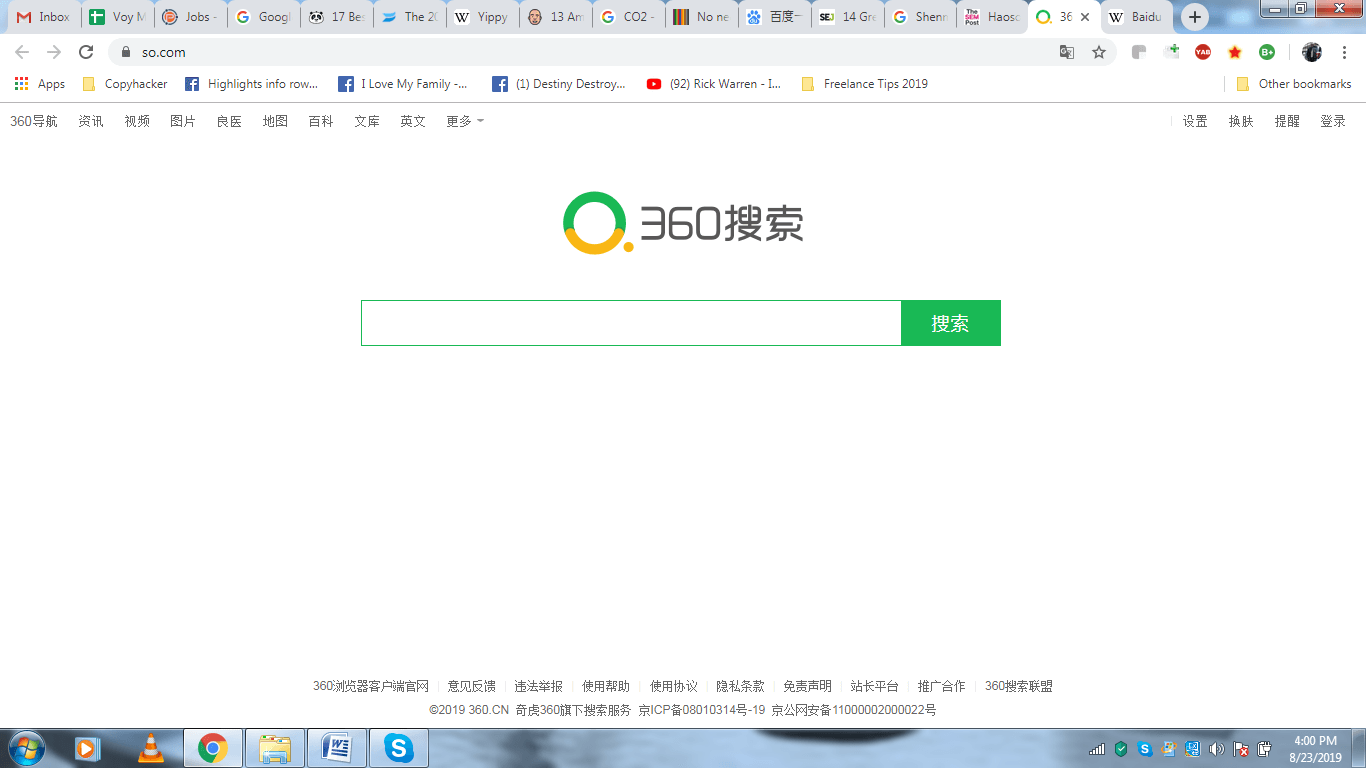Switch to Microsoft Word in the taskbar
Image resolution: width=1366 pixels, height=768 pixels.
coord(337,748)
